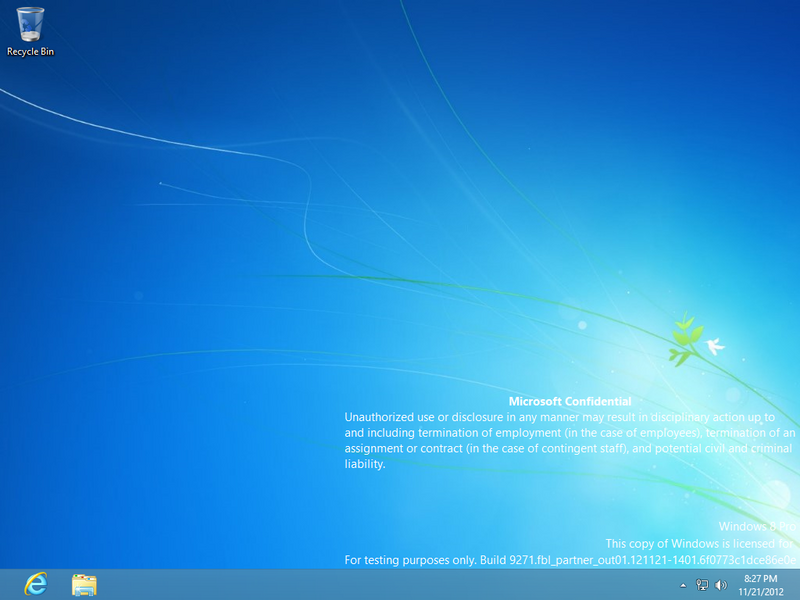
Task: Open the network status tray icon
Action: [702, 585]
